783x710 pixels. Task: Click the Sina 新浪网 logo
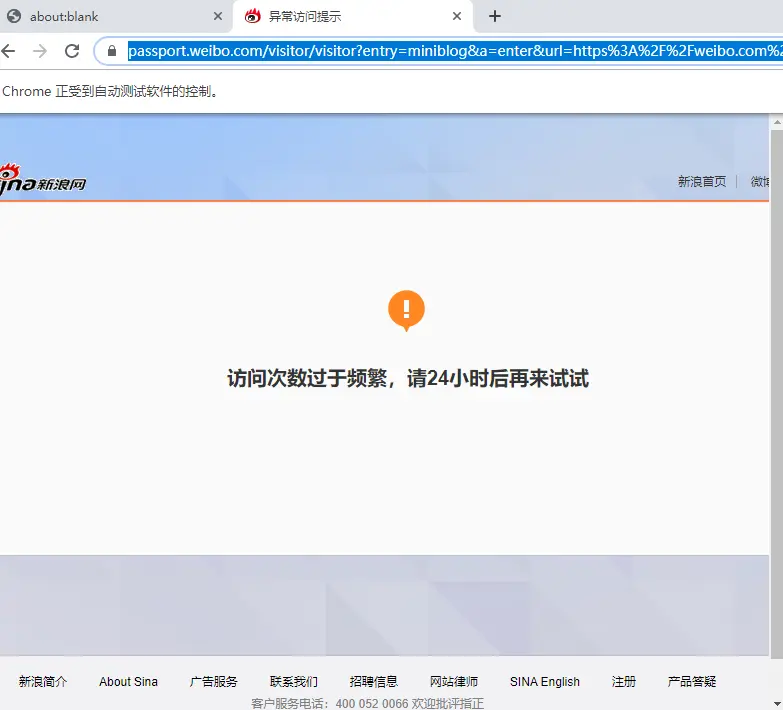[x=42, y=180]
